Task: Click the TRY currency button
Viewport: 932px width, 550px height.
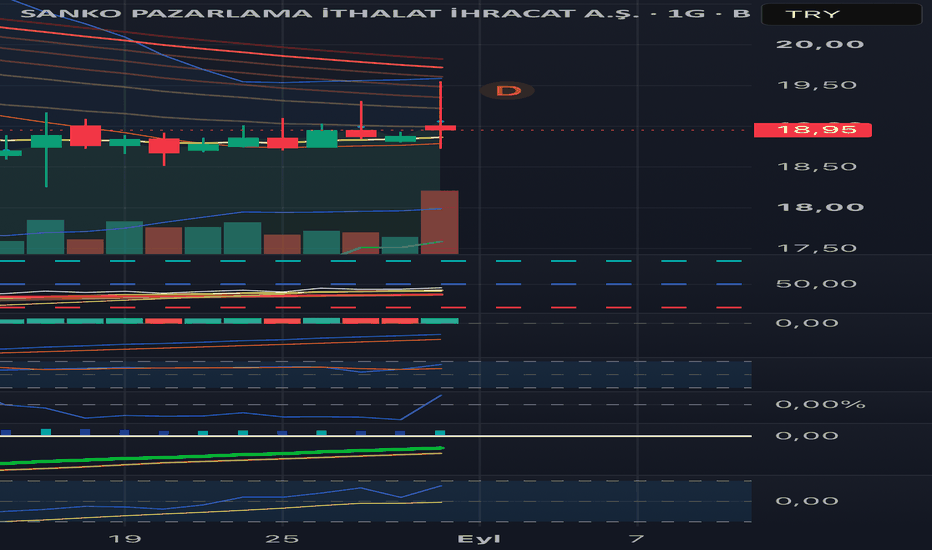Action: [x=841, y=14]
